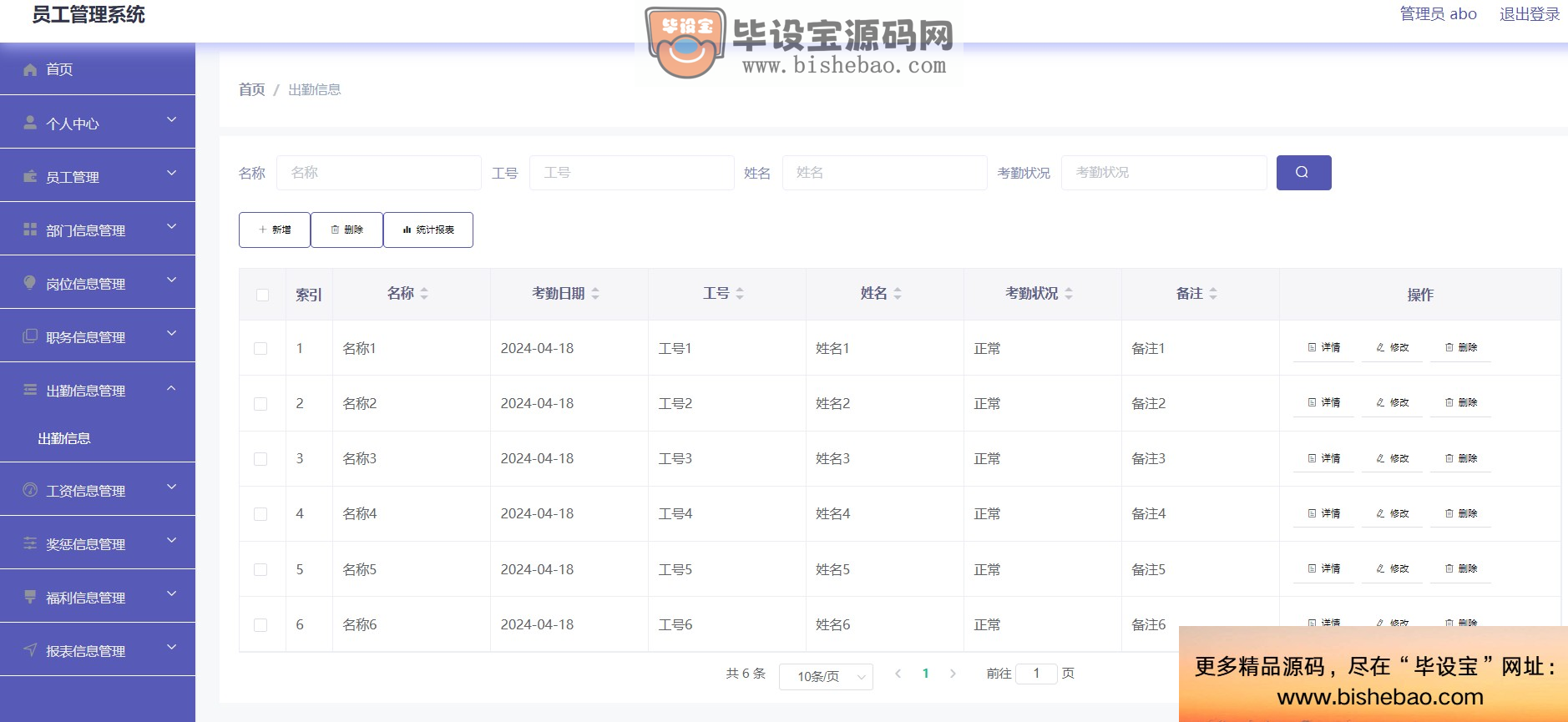Check the row 2 checkbox

tap(260, 404)
